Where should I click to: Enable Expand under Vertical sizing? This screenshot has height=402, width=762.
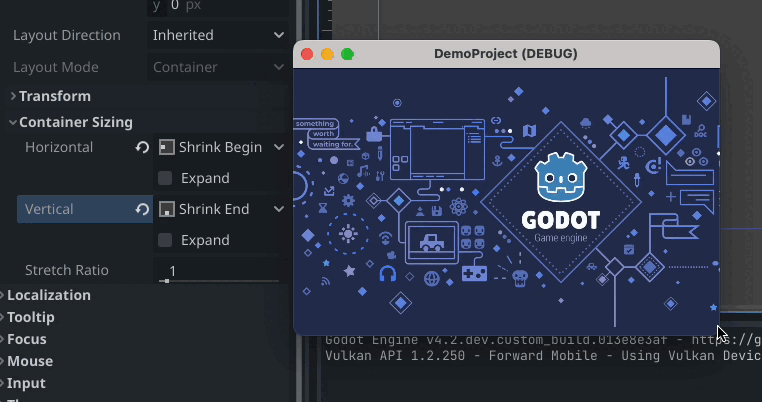pyautogui.click(x=165, y=240)
